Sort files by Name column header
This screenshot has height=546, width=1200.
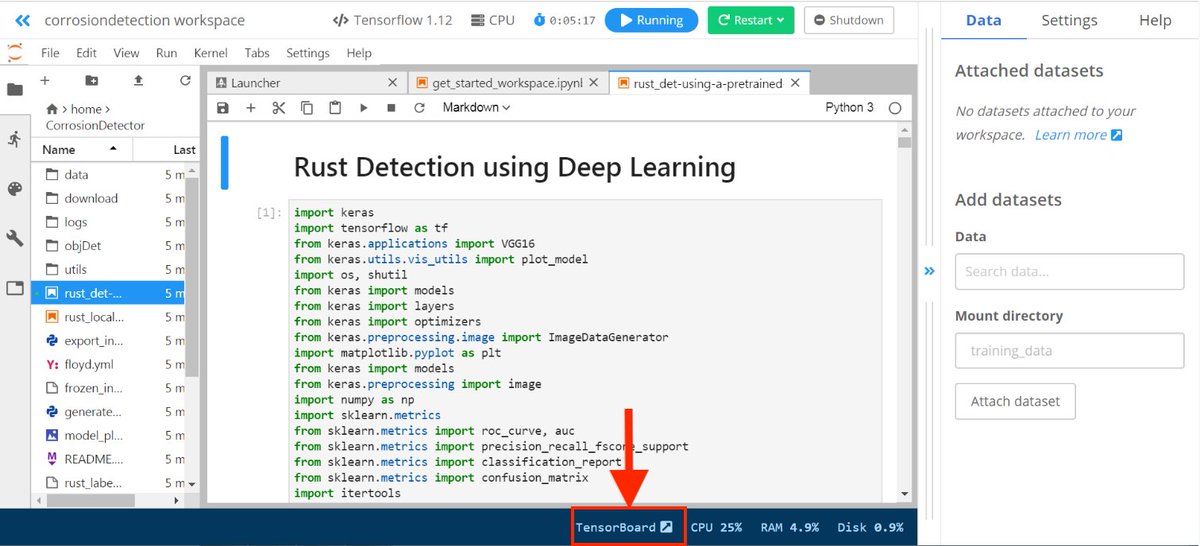click(x=82, y=149)
